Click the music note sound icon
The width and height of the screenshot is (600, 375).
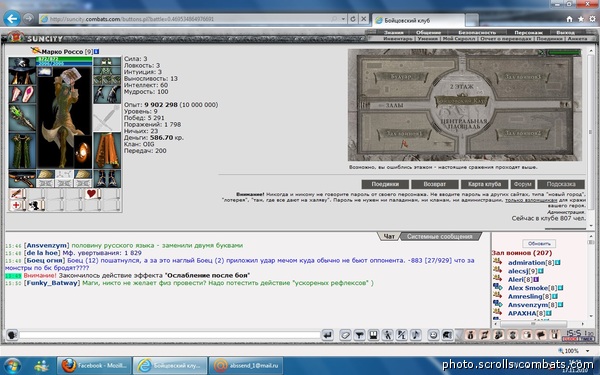pyautogui.click(x=416, y=335)
